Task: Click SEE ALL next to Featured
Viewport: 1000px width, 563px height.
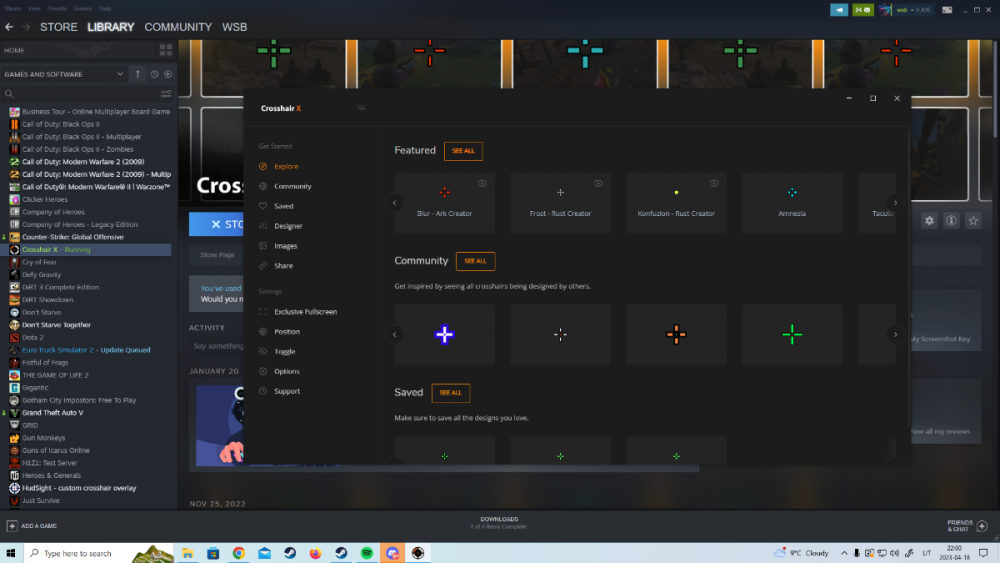Action: pyautogui.click(x=463, y=151)
